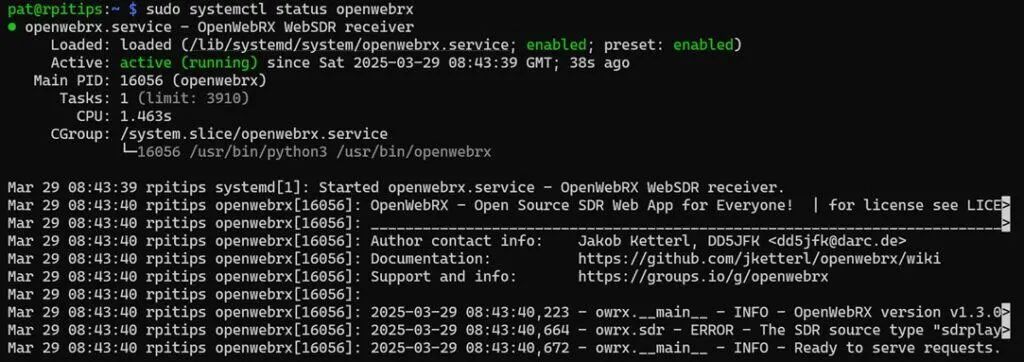Click the tree branch symbol before 16056 /usr/bin/python3
This screenshot has height=362, width=1024.
point(129,152)
